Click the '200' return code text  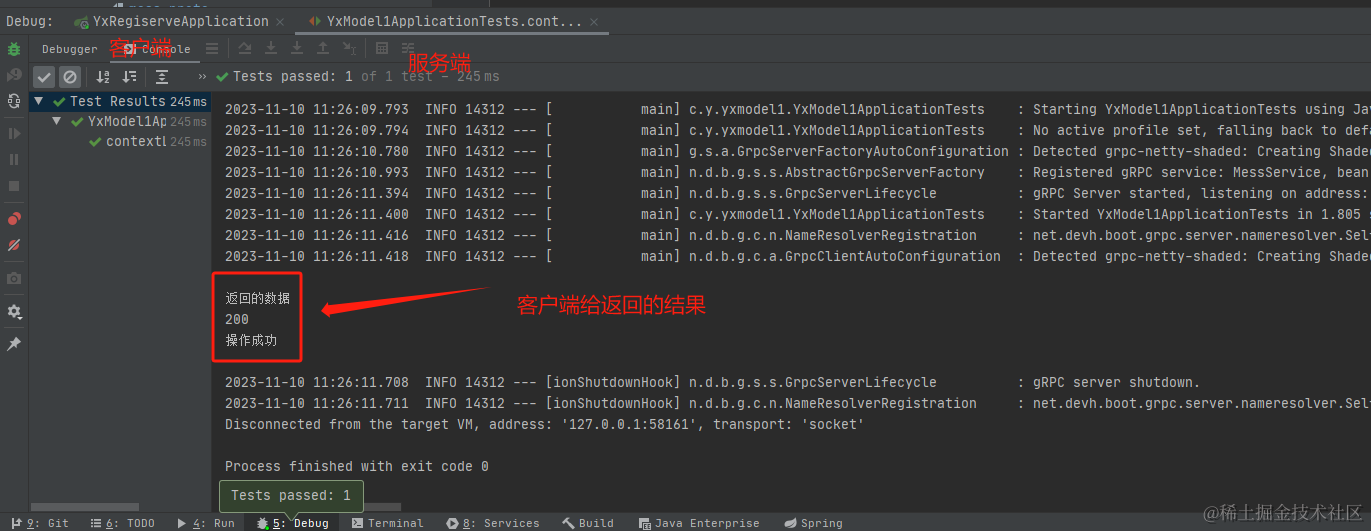click(x=237, y=319)
